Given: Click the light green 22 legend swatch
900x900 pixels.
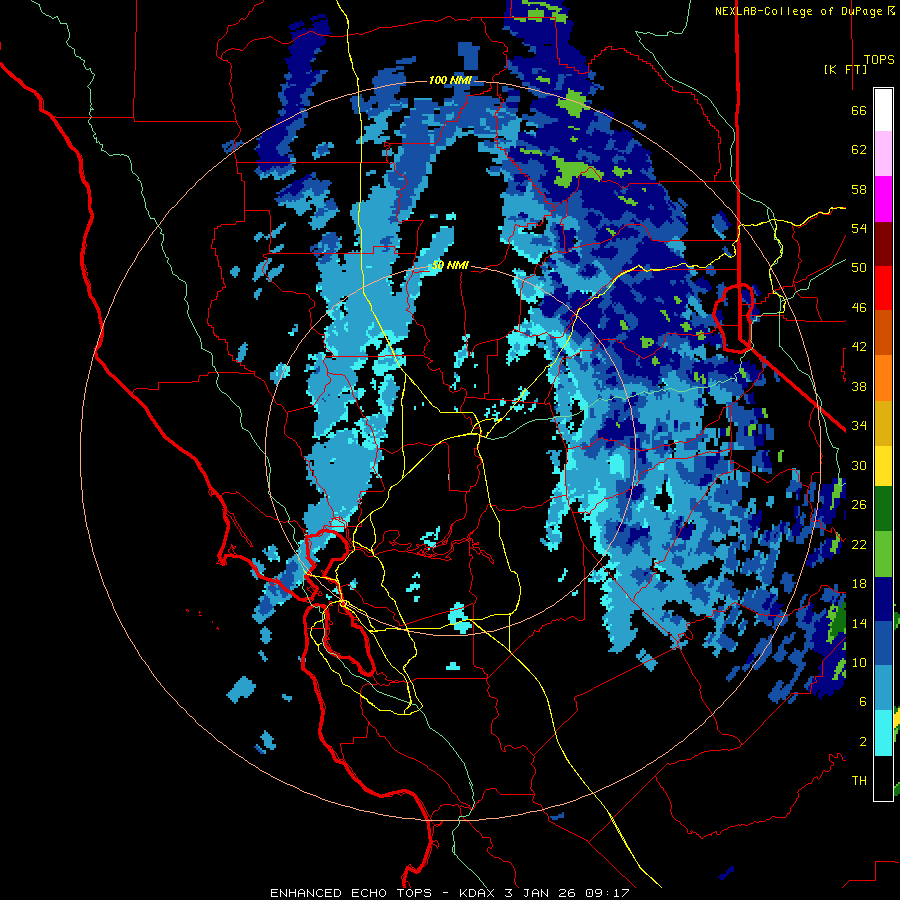Looking at the screenshot, I should coord(883,554).
